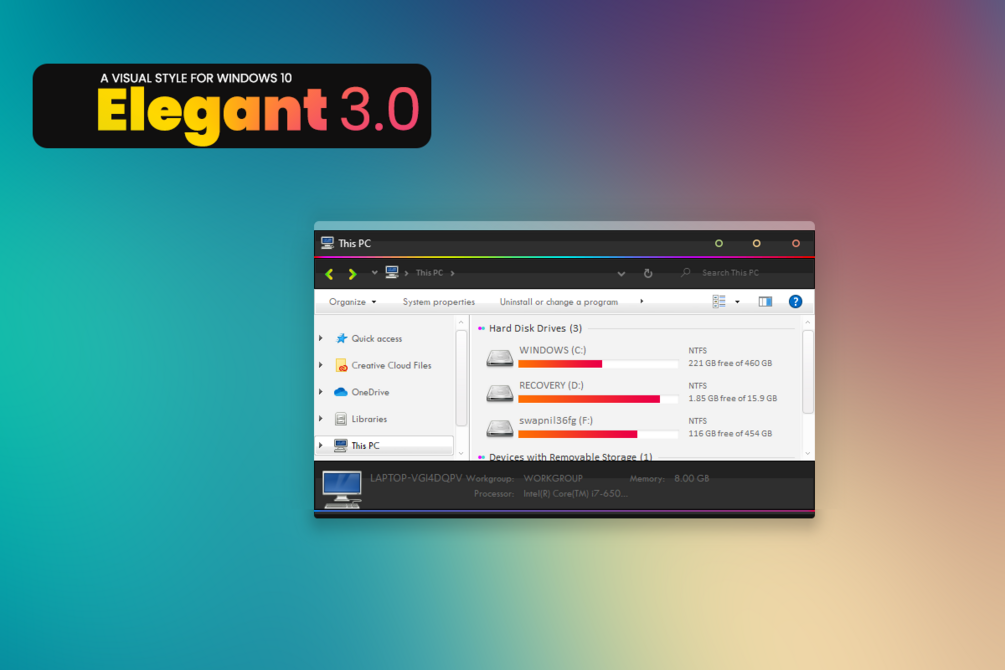Click the Quick access star icon

click(341, 339)
